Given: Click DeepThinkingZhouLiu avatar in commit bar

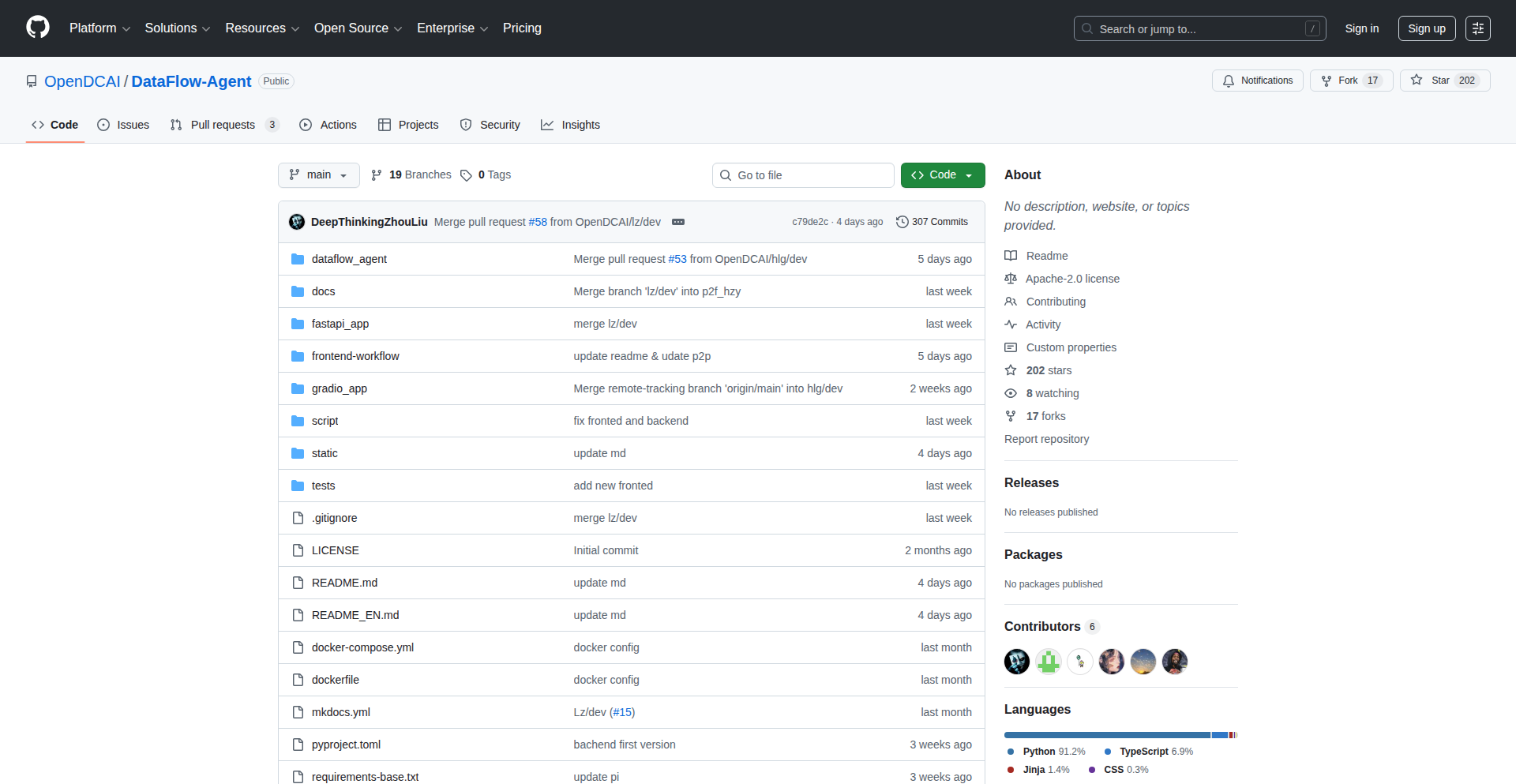Looking at the screenshot, I should [x=297, y=222].
